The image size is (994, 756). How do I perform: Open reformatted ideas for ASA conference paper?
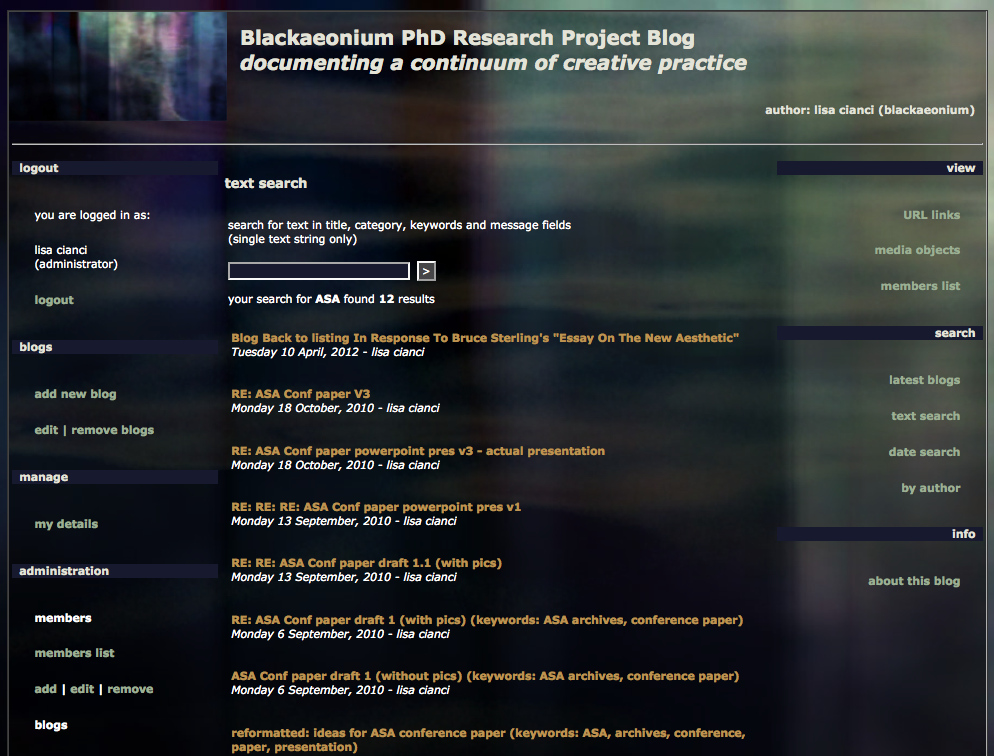coord(488,740)
